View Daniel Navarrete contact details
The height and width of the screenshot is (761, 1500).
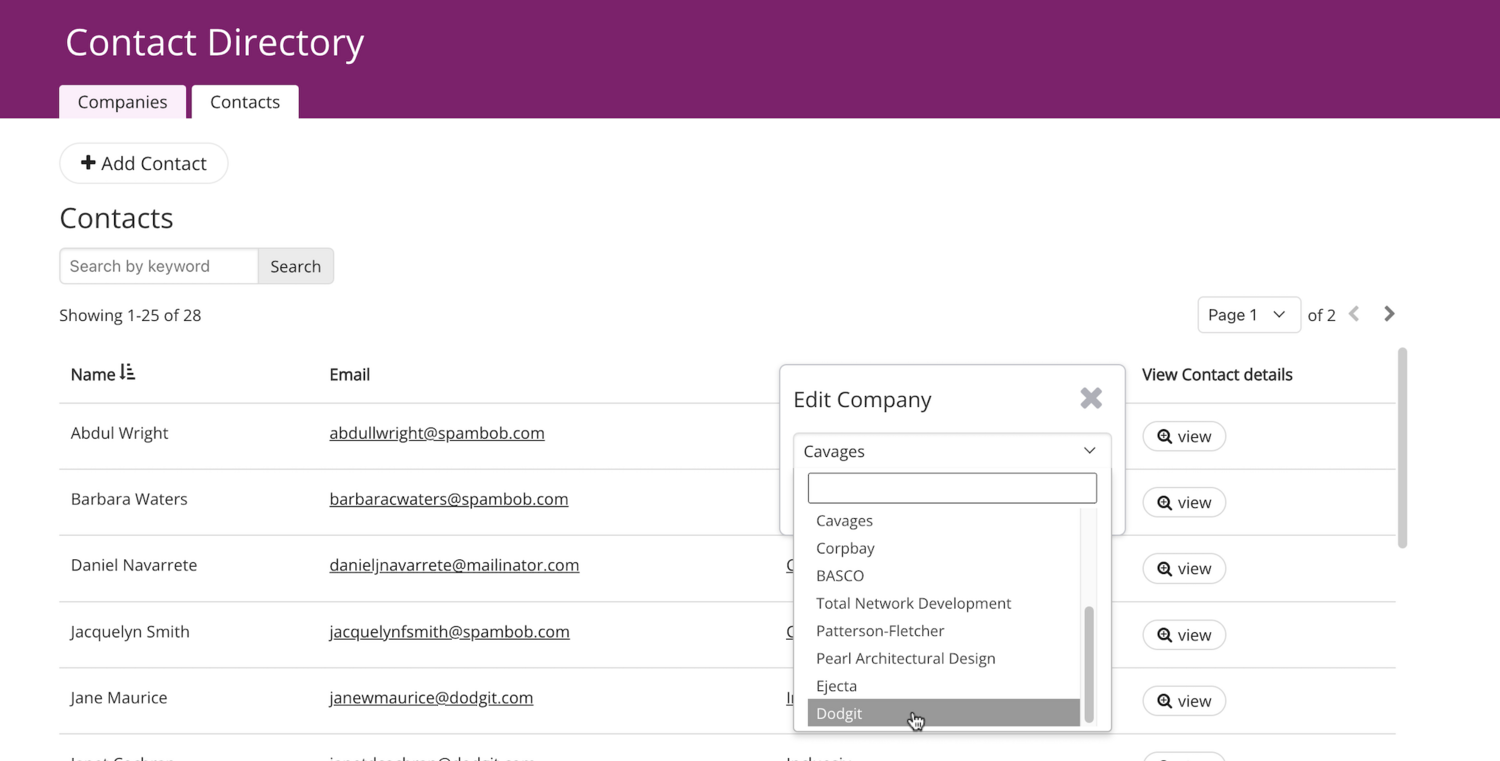[x=1183, y=568]
